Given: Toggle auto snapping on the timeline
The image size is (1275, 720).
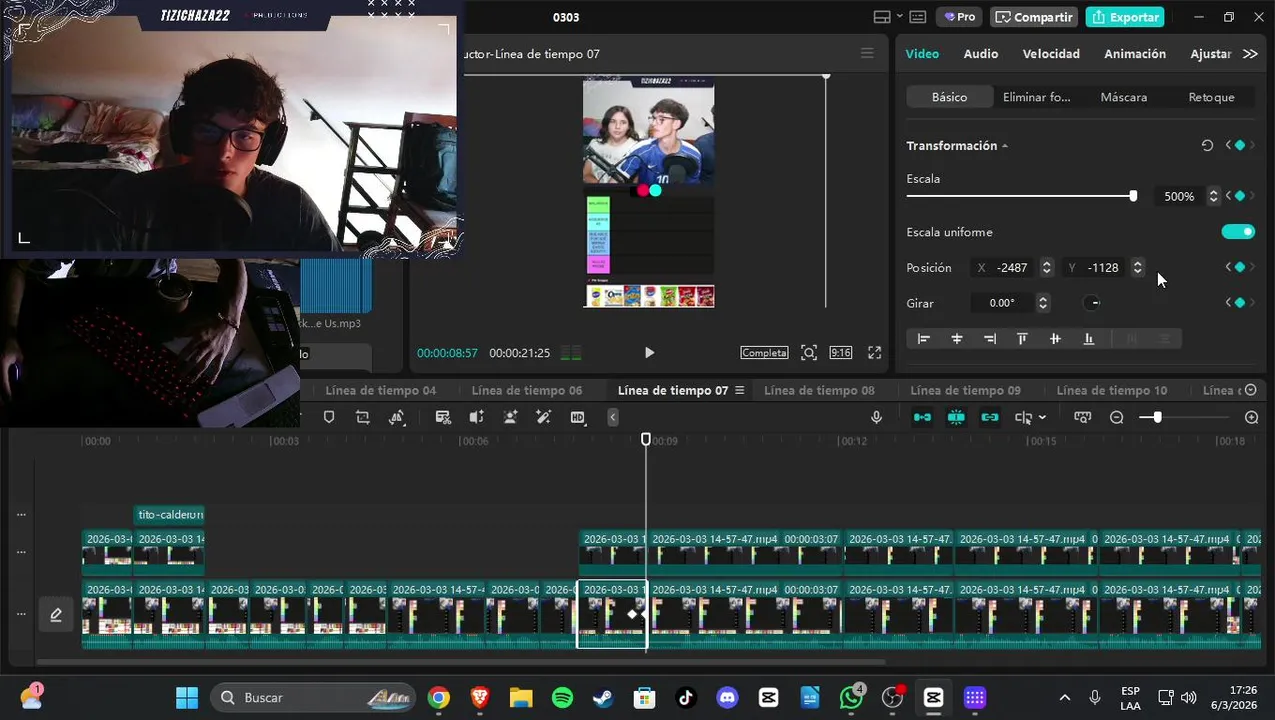Looking at the screenshot, I should coord(956,417).
